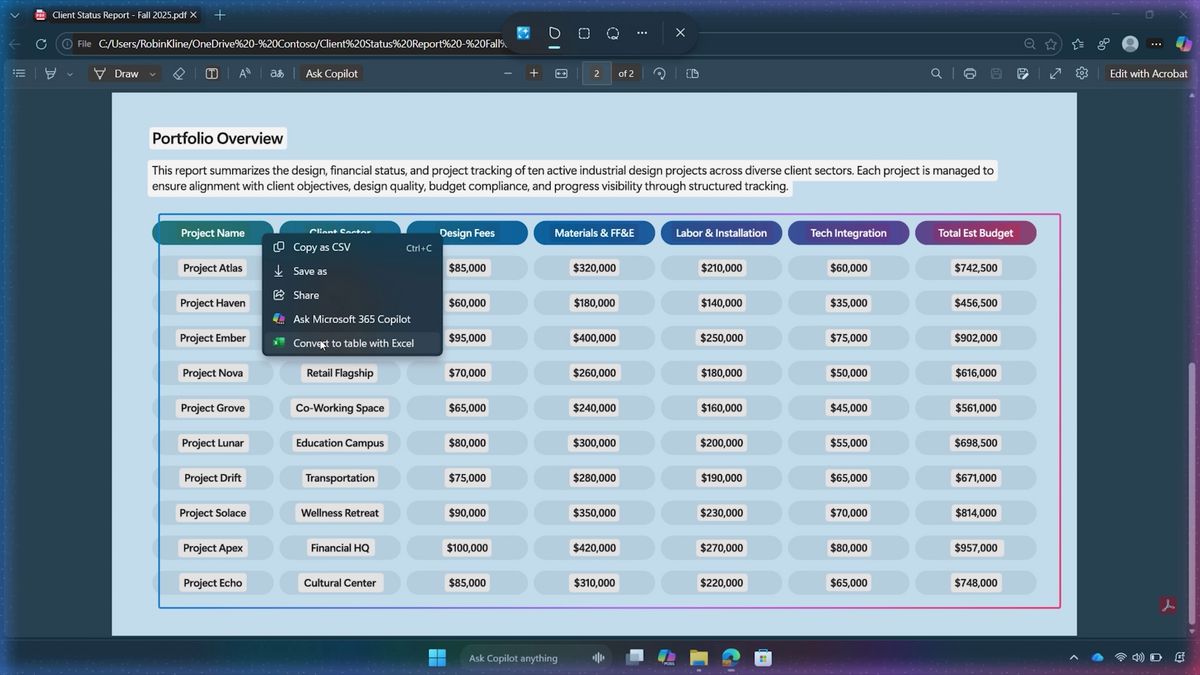This screenshot has width=1200, height=675.
Task: Click the page number input field
Action: (x=596, y=73)
